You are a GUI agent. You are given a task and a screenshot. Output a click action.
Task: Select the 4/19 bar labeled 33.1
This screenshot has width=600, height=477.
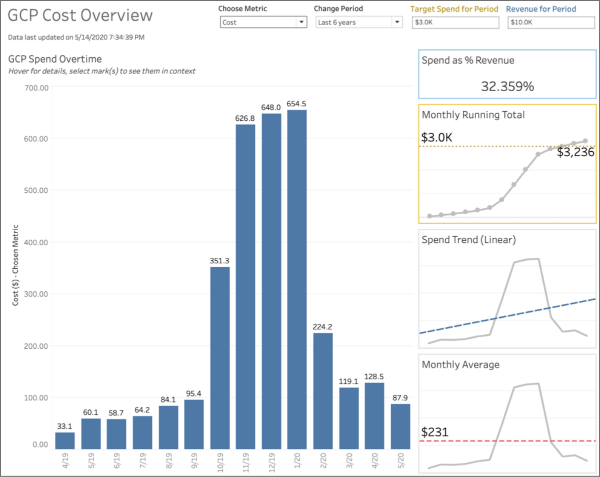pyautogui.click(x=66, y=440)
